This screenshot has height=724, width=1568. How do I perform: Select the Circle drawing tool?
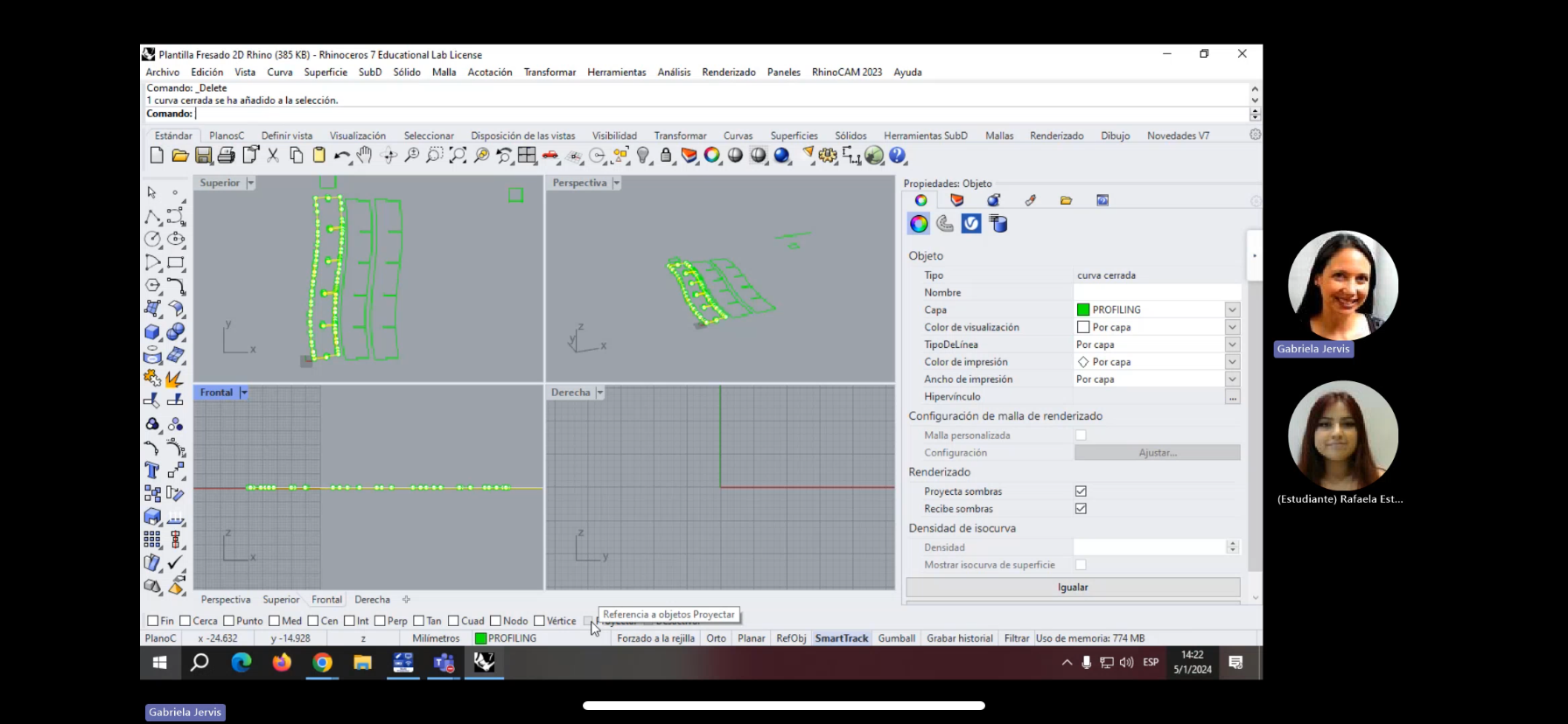pos(152,239)
